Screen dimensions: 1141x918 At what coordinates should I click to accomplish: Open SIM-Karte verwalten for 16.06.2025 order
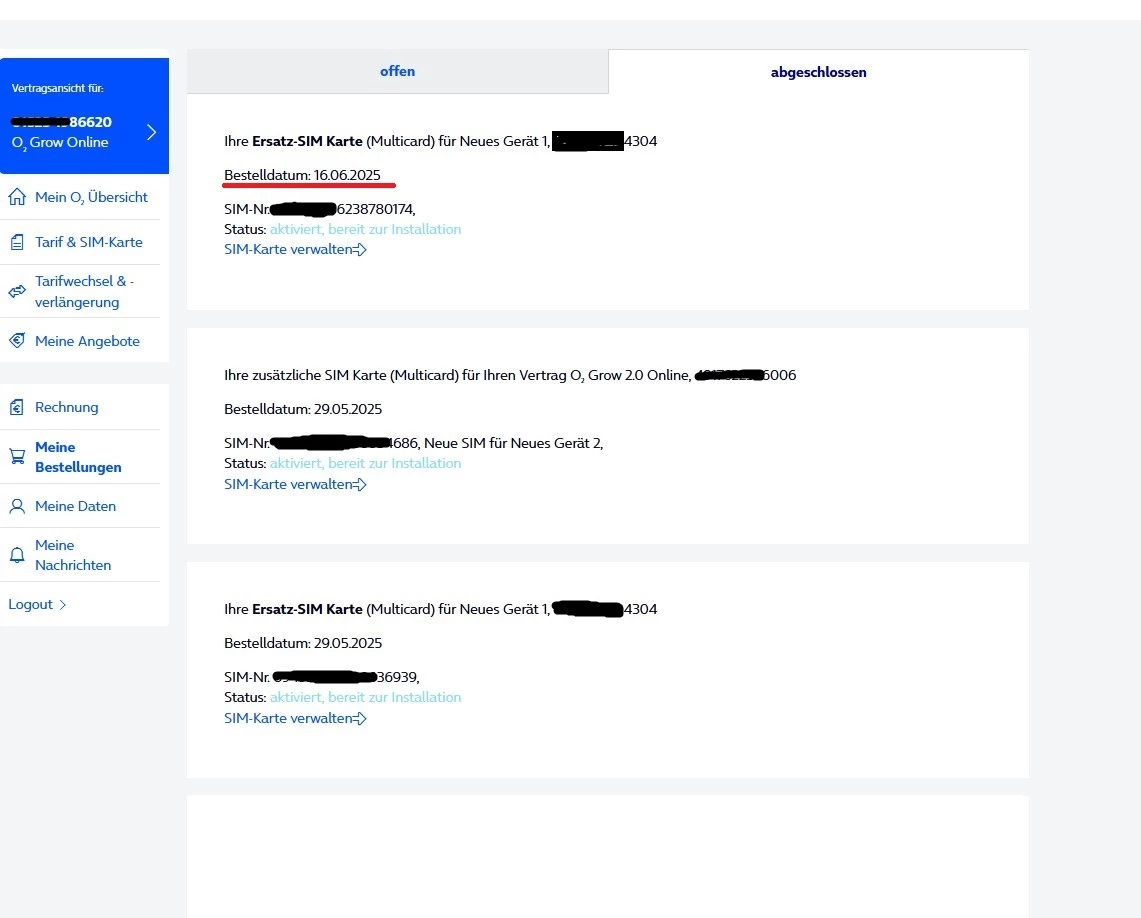[x=295, y=250]
